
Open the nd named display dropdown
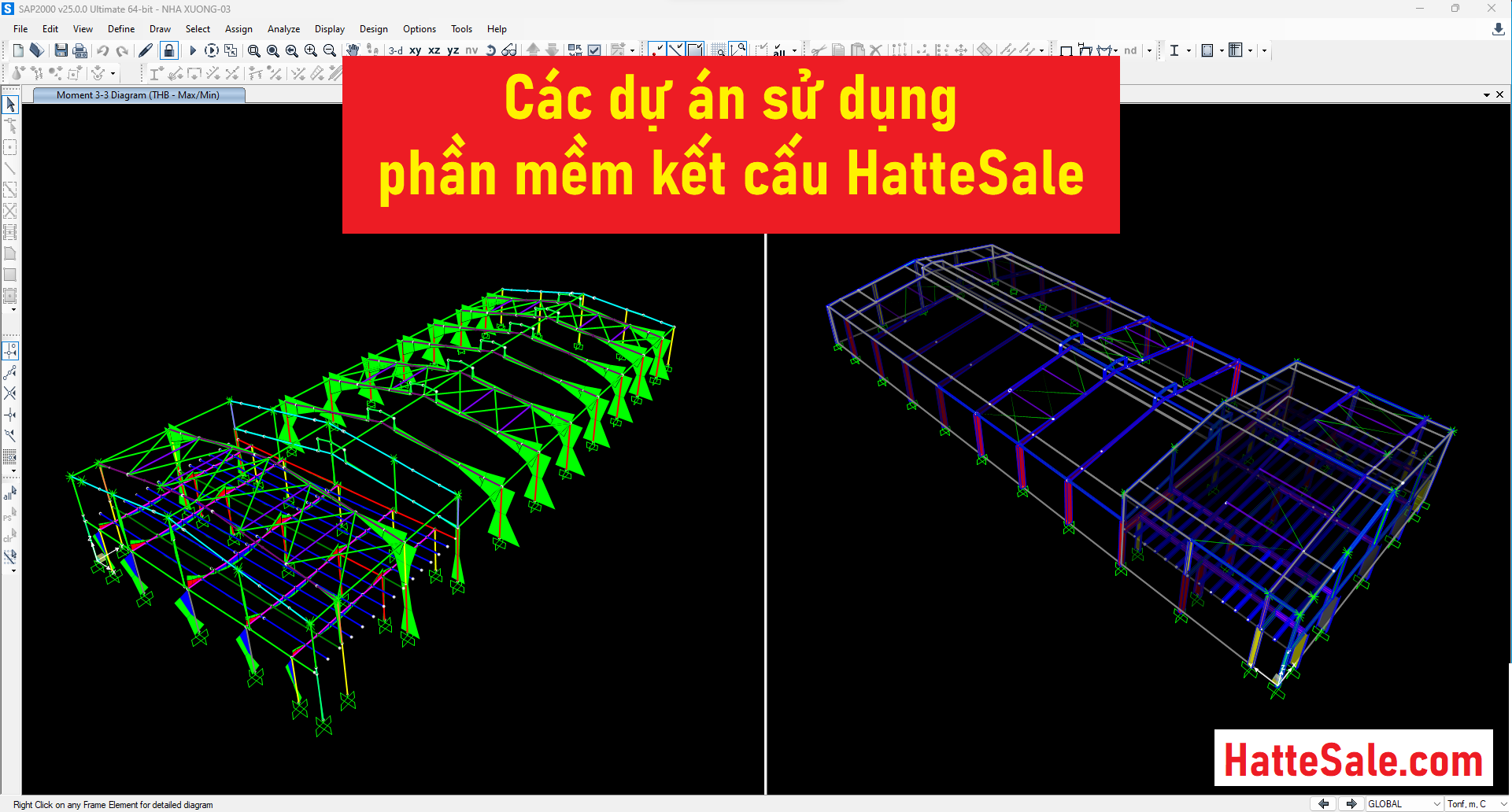1149,50
